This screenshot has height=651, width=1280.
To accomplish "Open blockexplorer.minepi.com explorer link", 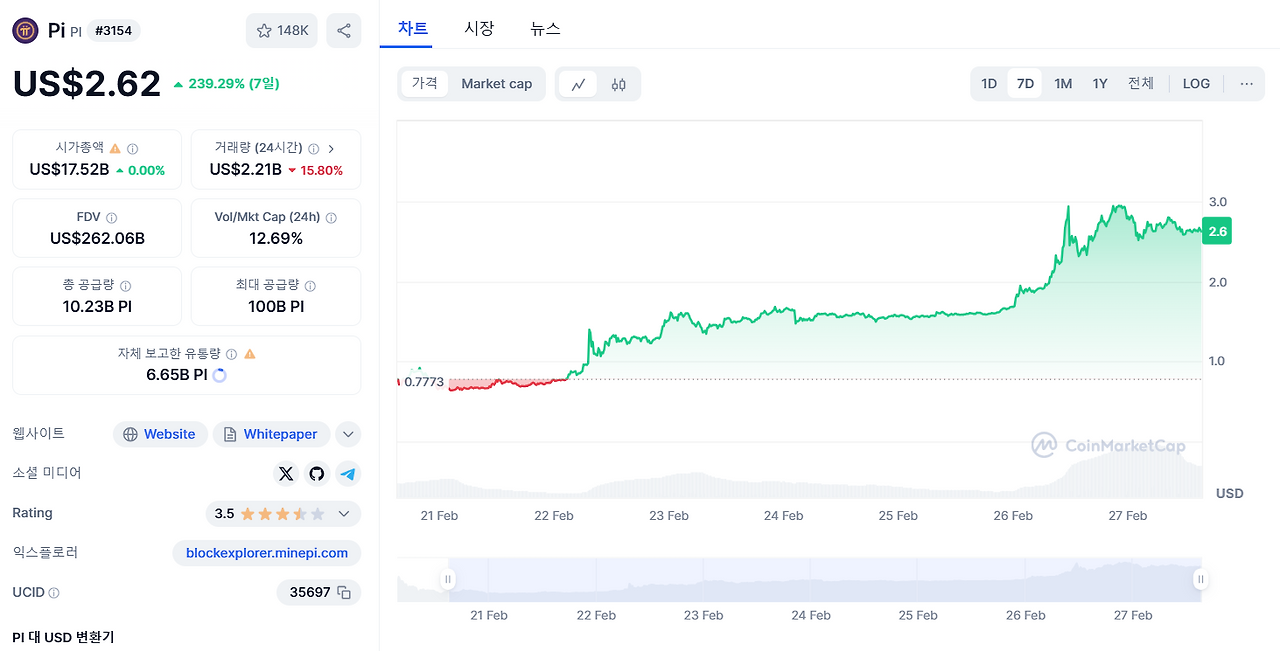I will coord(267,553).
